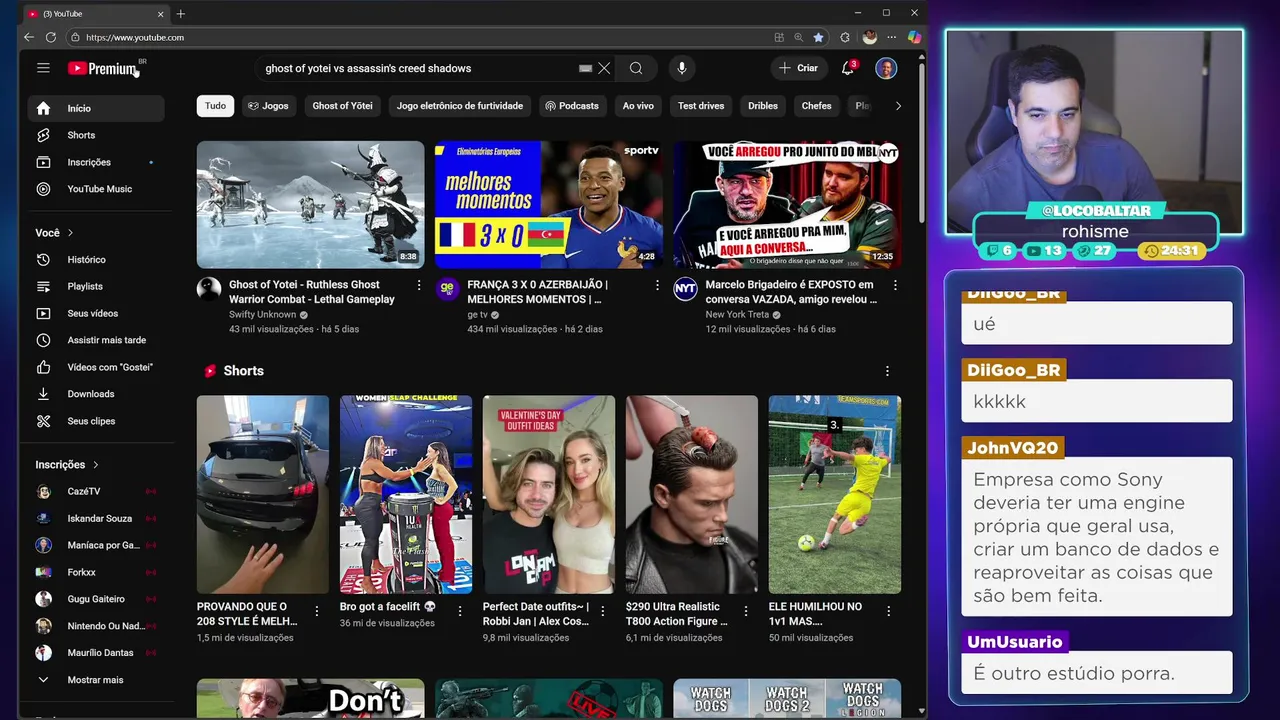The width and height of the screenshot is (1280, 720).
Task: Open the Iskandar Souza subscription
Action: [x=96, y=519]
